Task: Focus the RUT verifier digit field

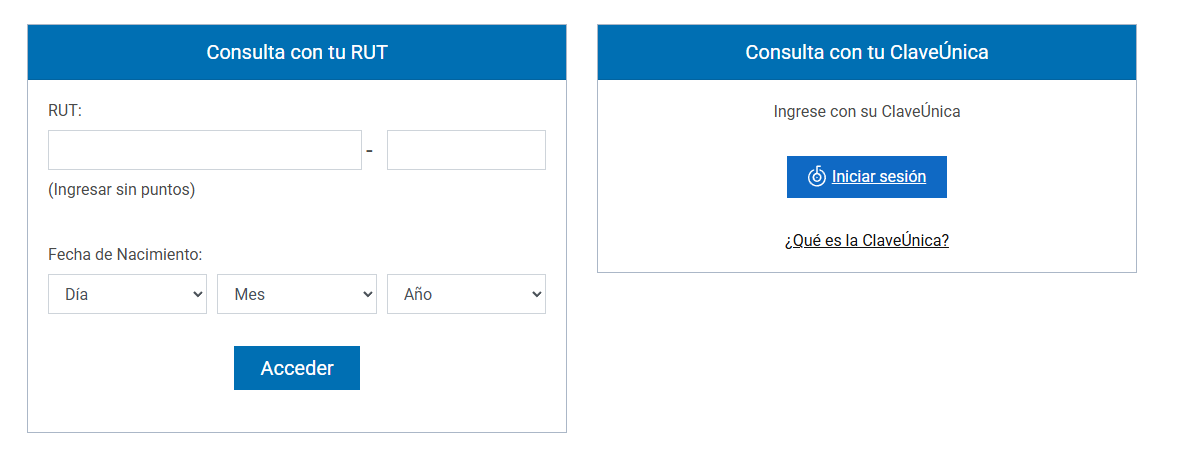Action: (466, 150)
